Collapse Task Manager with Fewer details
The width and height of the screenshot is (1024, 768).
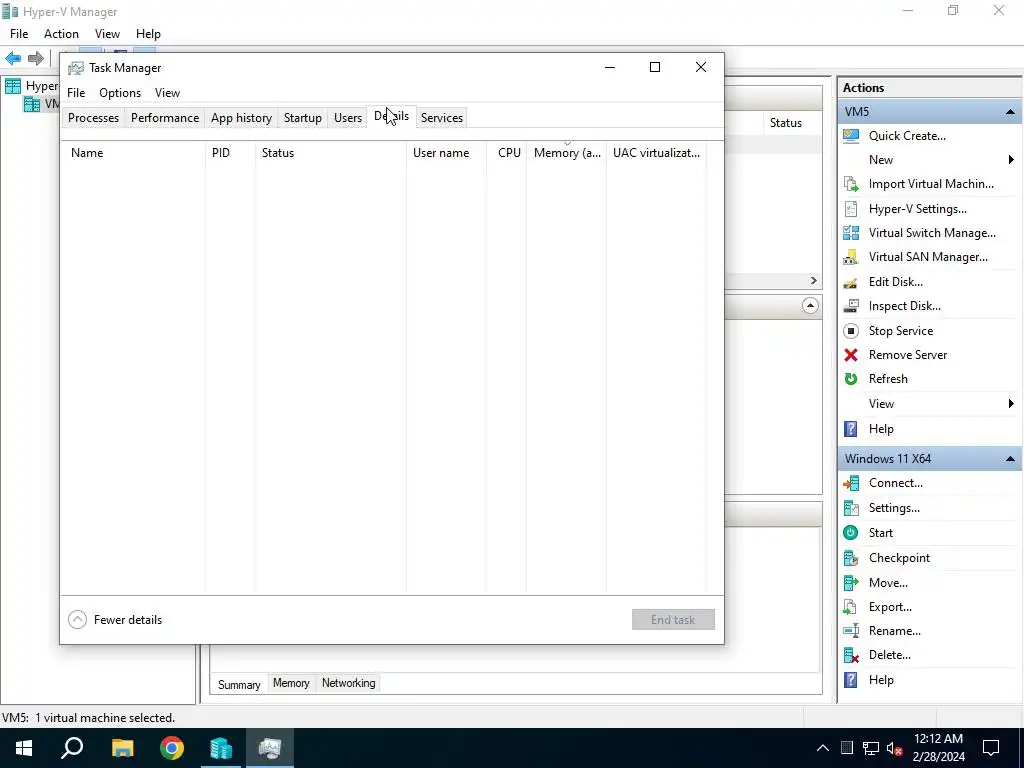click(x=115, y=620)
